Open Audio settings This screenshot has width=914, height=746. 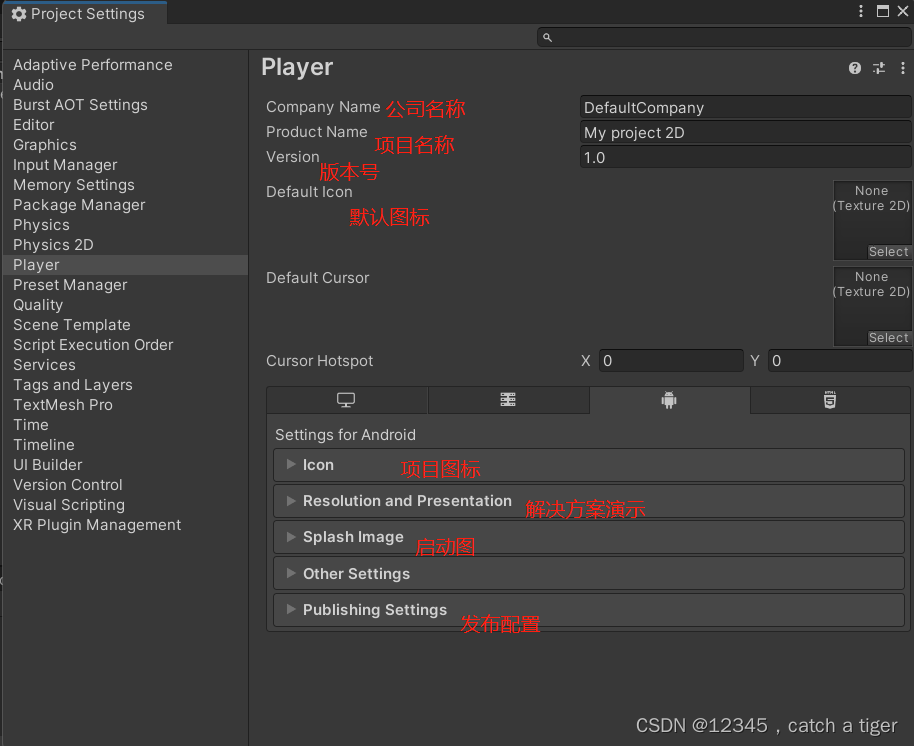click(33, 85)
